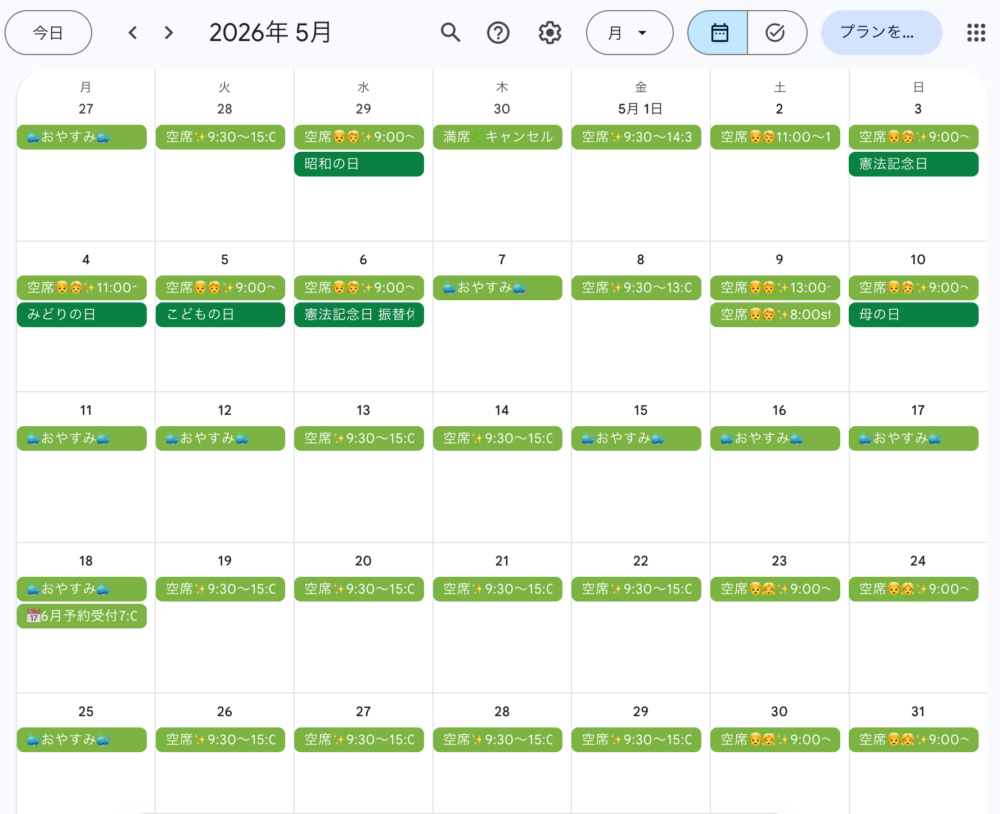Open the Google apps grid

976,33
